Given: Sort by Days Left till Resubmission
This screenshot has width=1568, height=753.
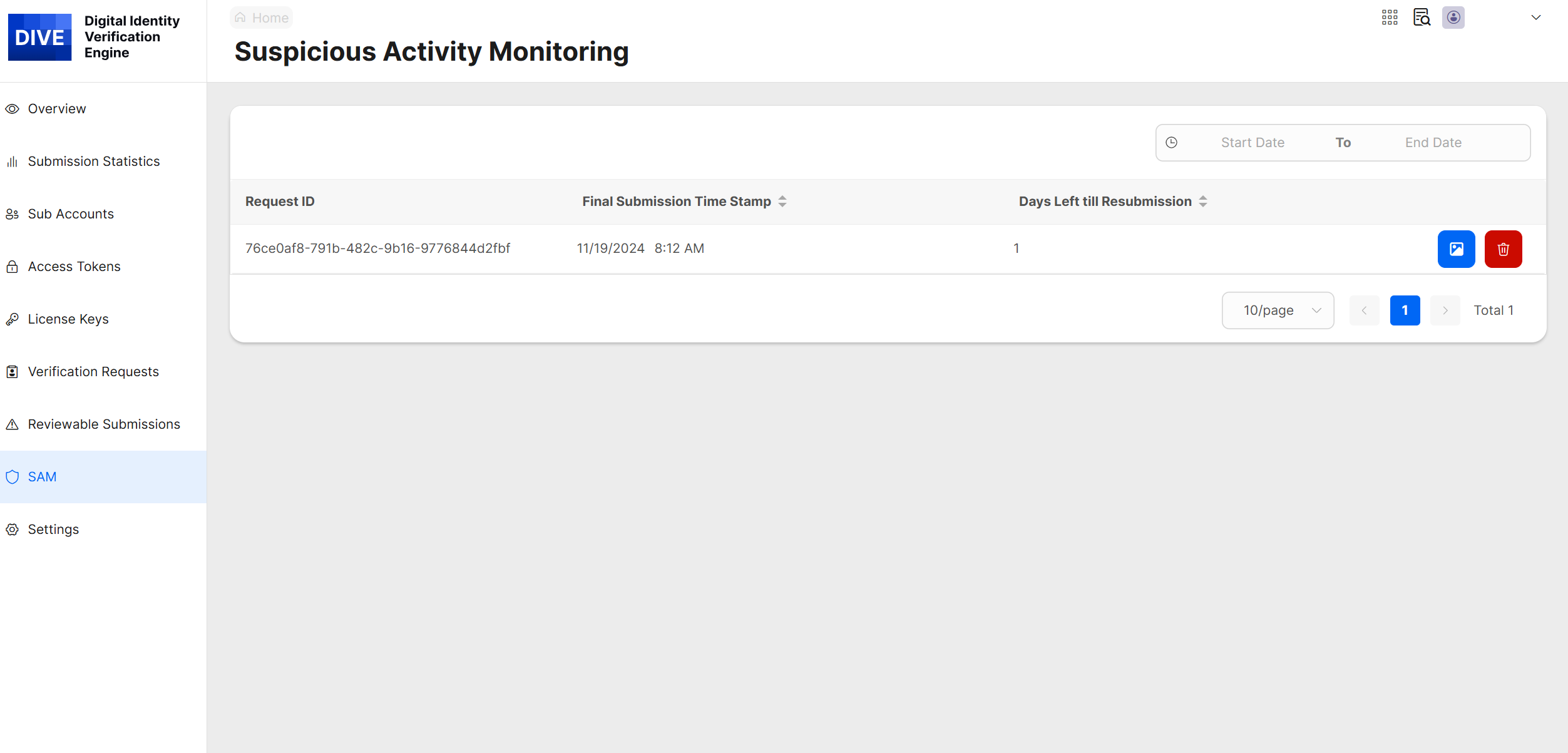Looking at the screenshot, I should tap(1203, 202).
